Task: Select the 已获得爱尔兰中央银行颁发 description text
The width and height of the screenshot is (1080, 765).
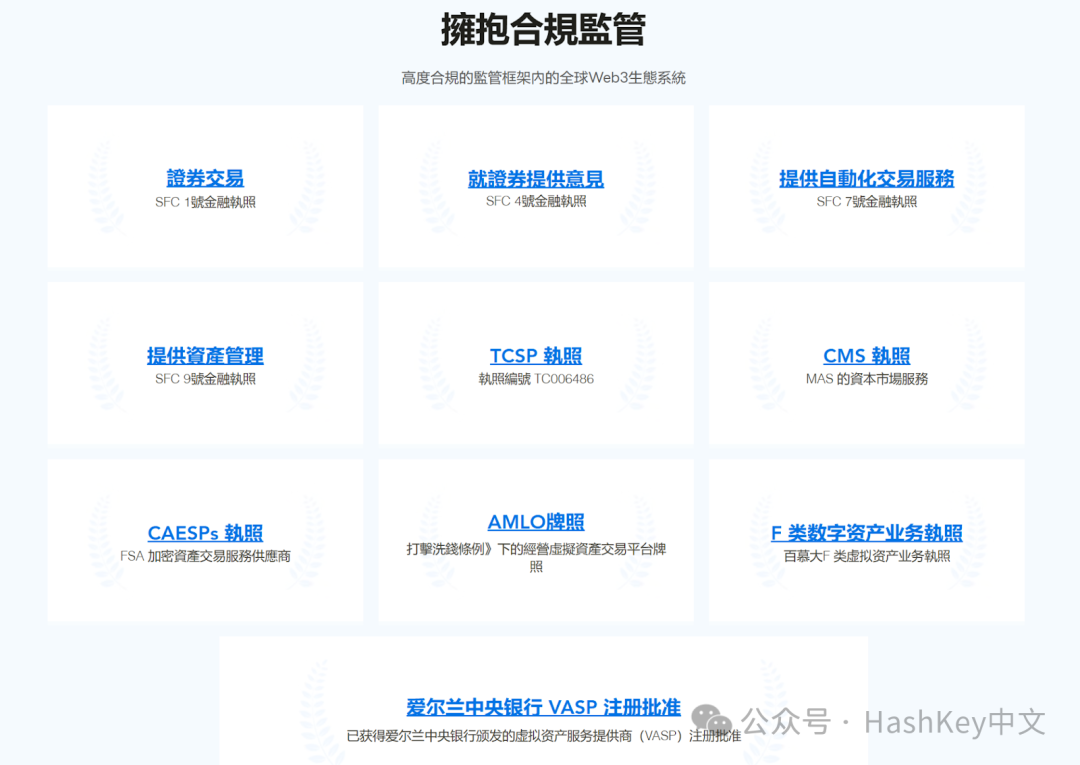Action: tap(543, 736)
